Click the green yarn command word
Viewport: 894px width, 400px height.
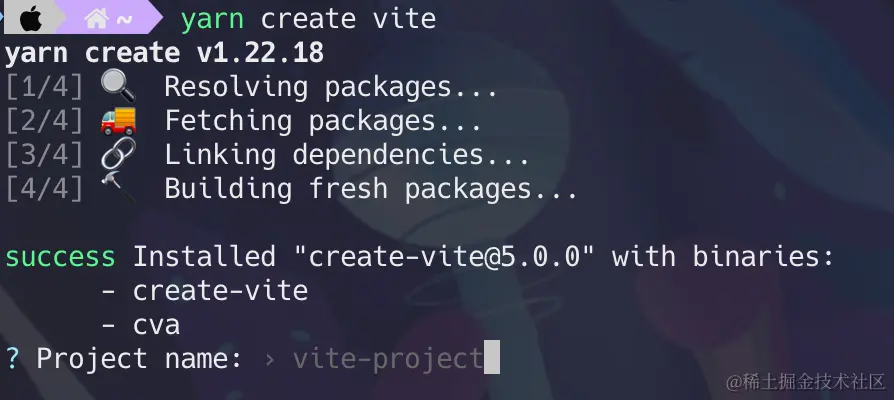click(212, 21)
